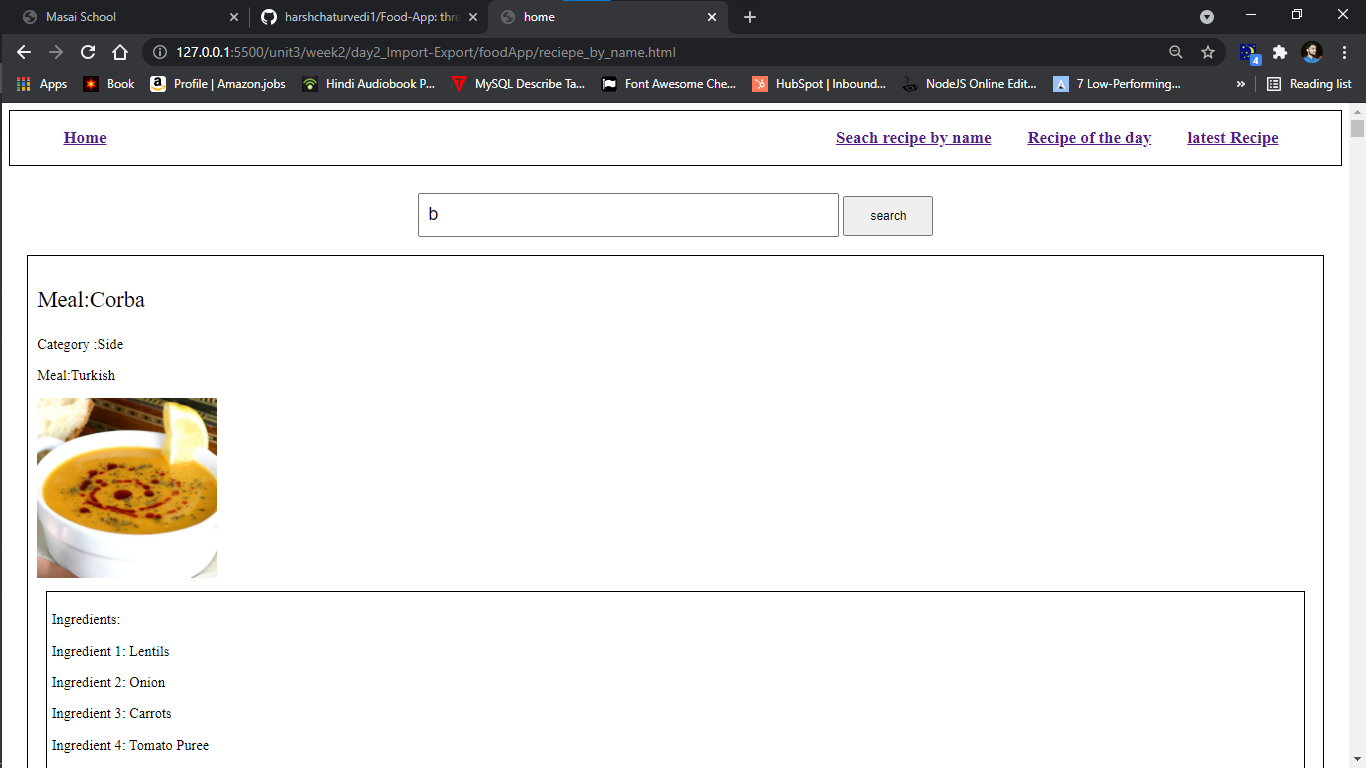
Task: Click the browser forward arrow
Action: click(56, 52)
